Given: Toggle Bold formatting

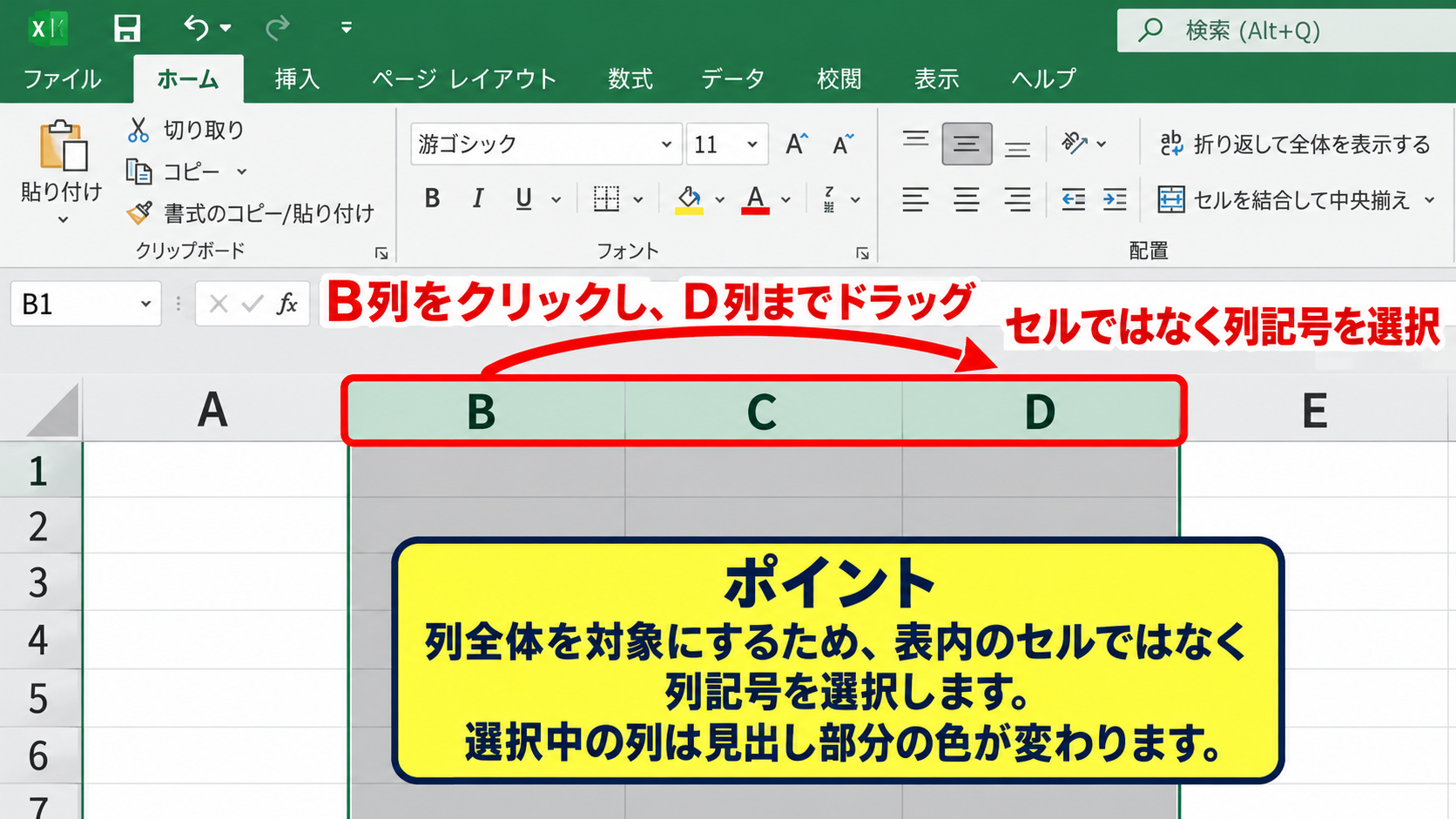Looking at the screenshot, I should 432,199.
